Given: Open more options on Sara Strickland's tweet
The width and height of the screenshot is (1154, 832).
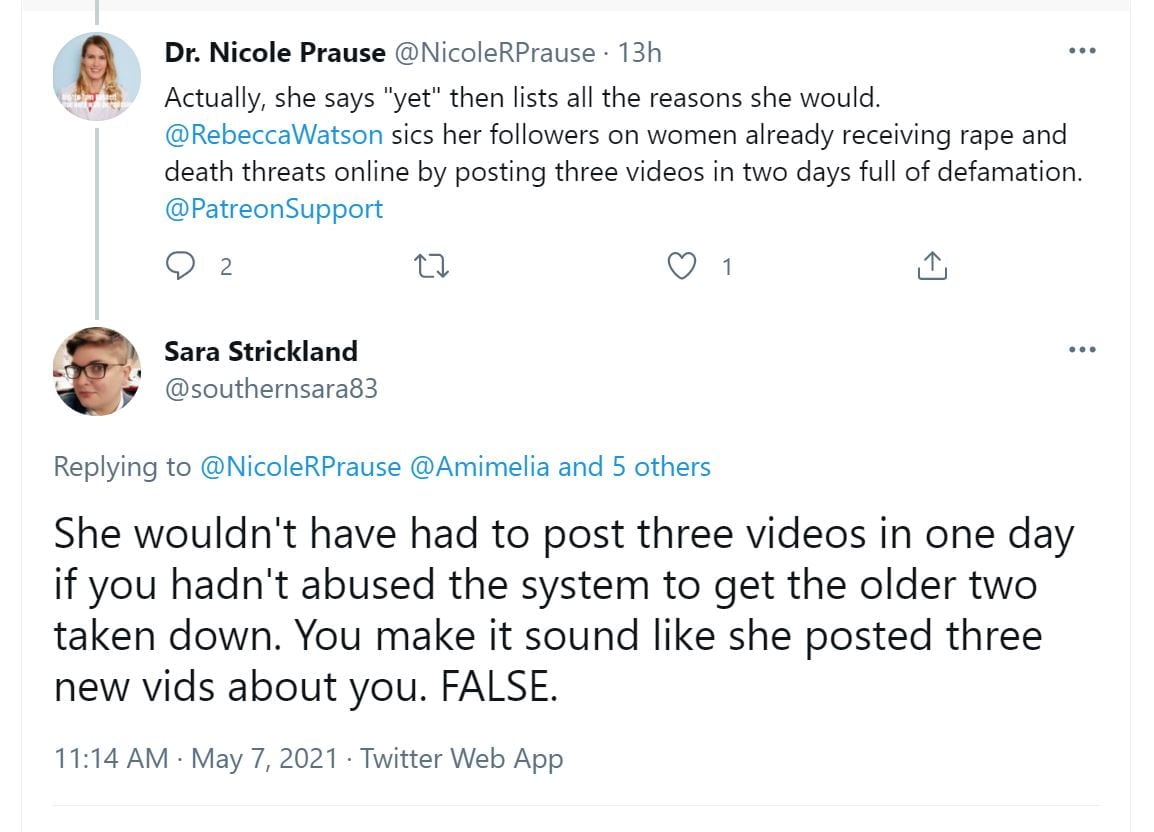Looking at the screenshot, I should click(1081, 350).
